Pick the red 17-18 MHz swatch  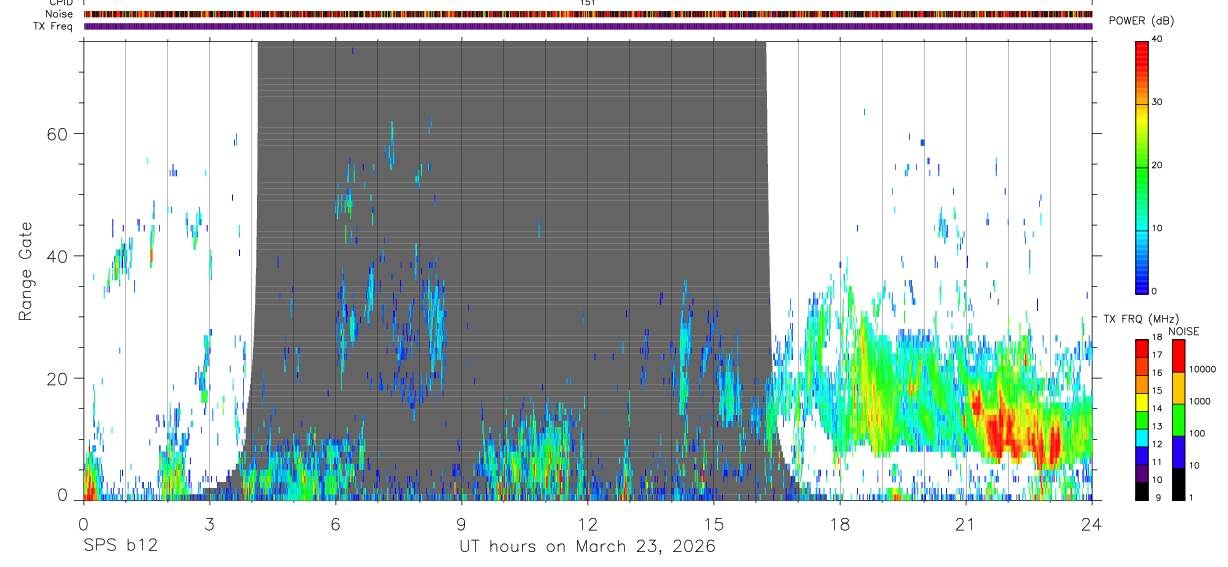[x=1142, y=348]
